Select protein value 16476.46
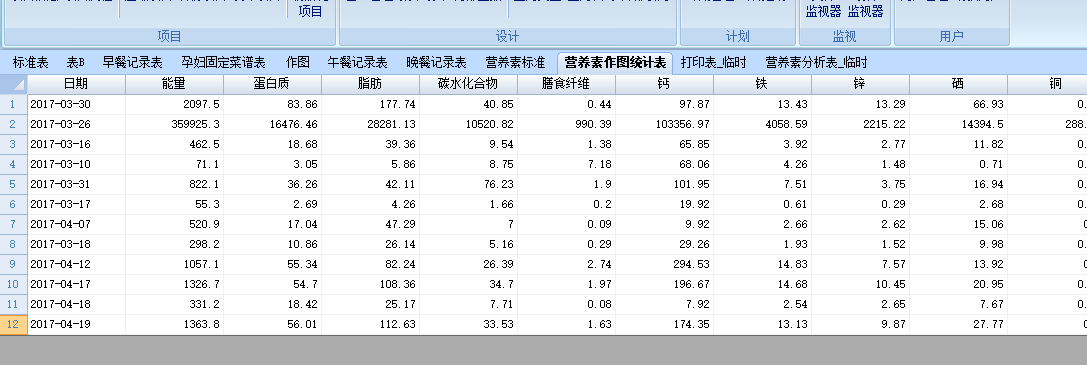Screen dimensions: 1087x365 pyautogui.click(x=272, y=125)
